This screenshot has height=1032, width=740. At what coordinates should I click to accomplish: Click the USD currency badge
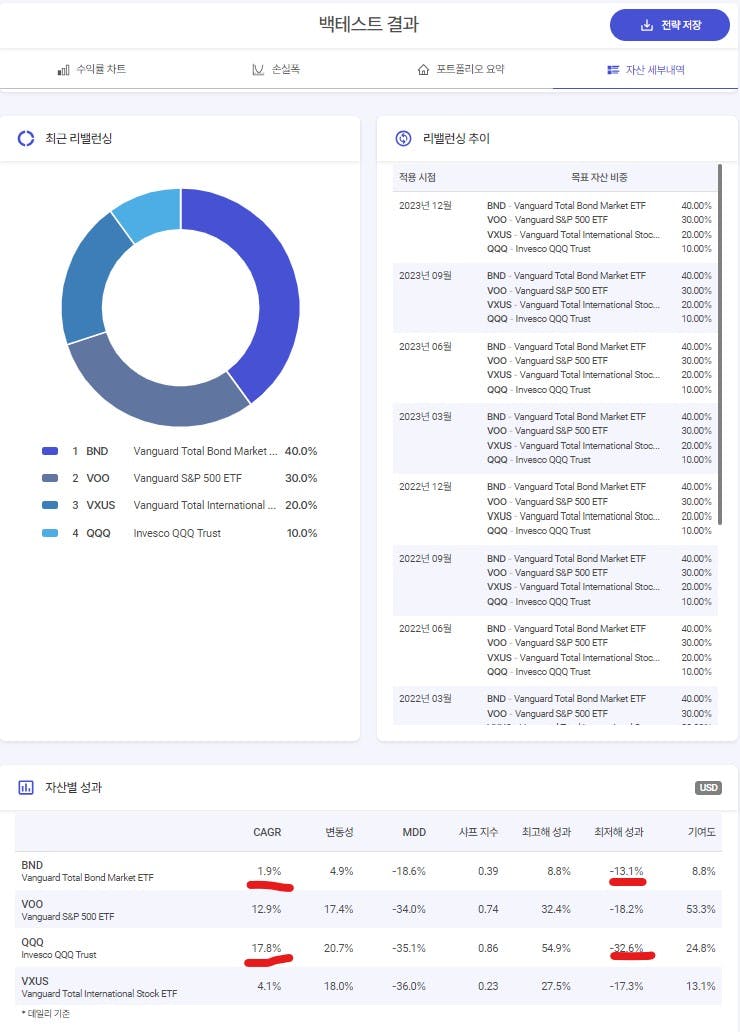[x=708, y=788]
